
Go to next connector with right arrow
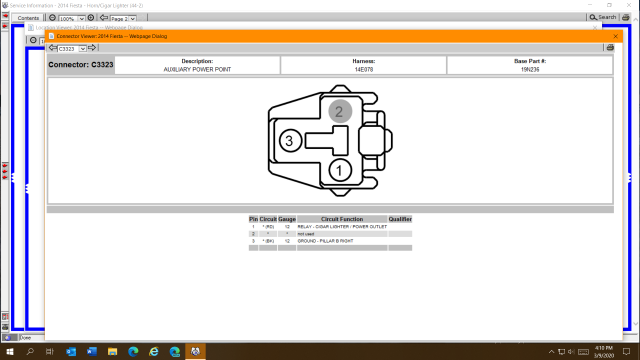[92, 48]
